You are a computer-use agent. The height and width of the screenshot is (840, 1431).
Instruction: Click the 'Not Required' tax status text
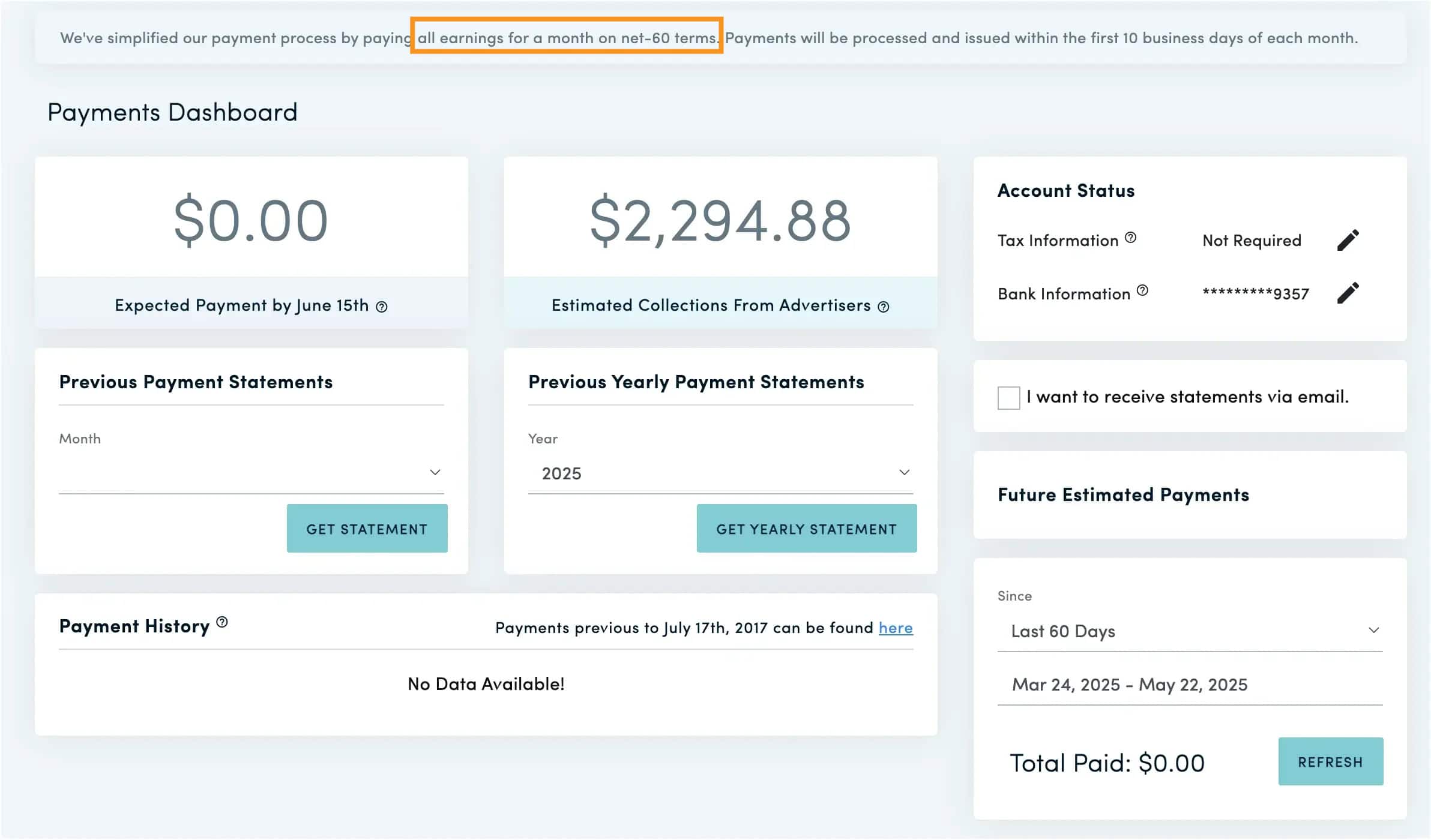[x=1252, y=241]
